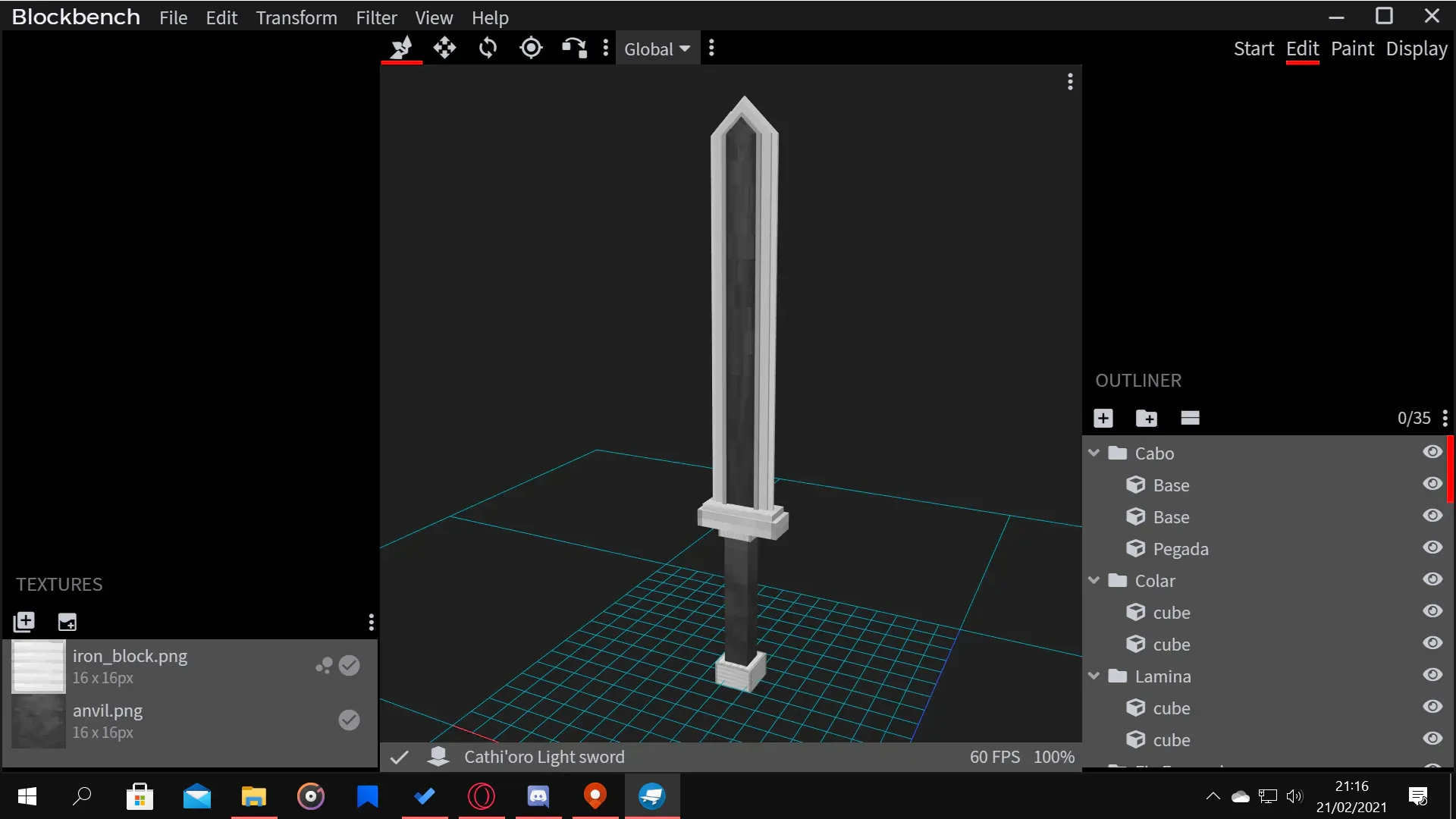
Task: Open the Transform menu
Action: tap(297, 17)
